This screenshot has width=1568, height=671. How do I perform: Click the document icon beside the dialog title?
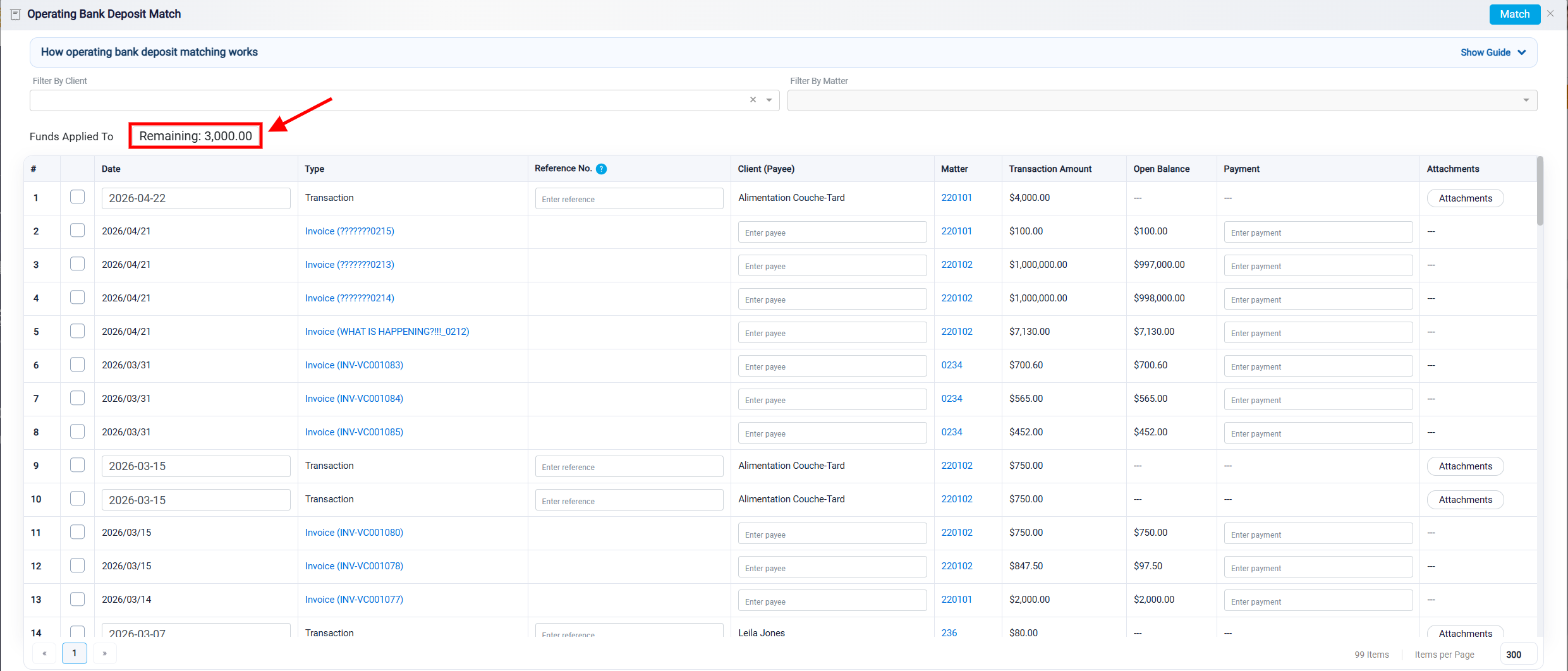[16, 15]
